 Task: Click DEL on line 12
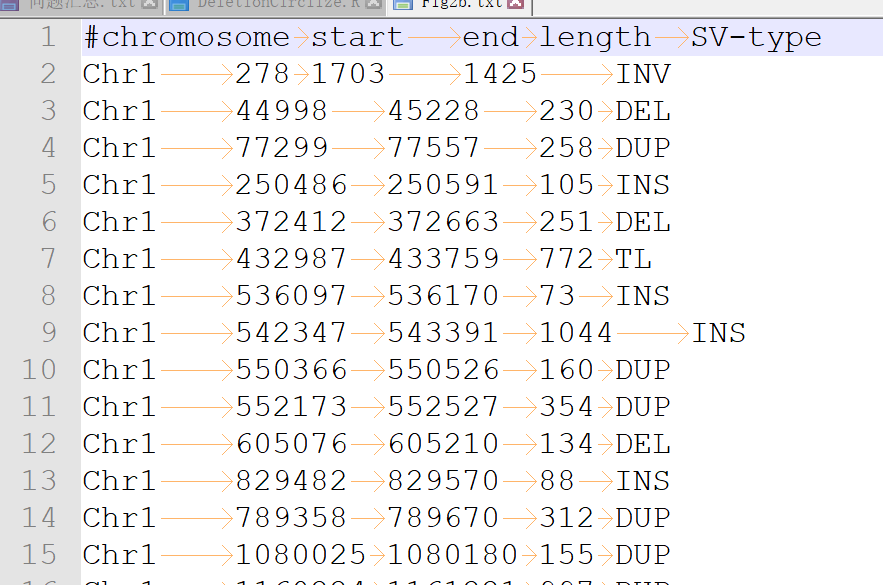pyautogui.click(x=643, y=444)
